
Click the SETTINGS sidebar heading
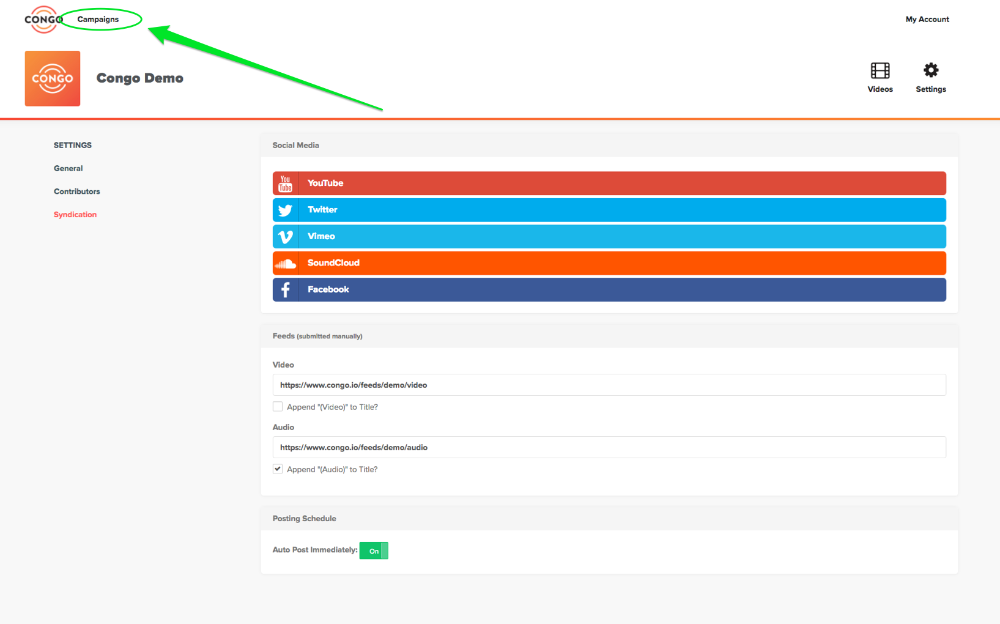(x=73, y=145)
